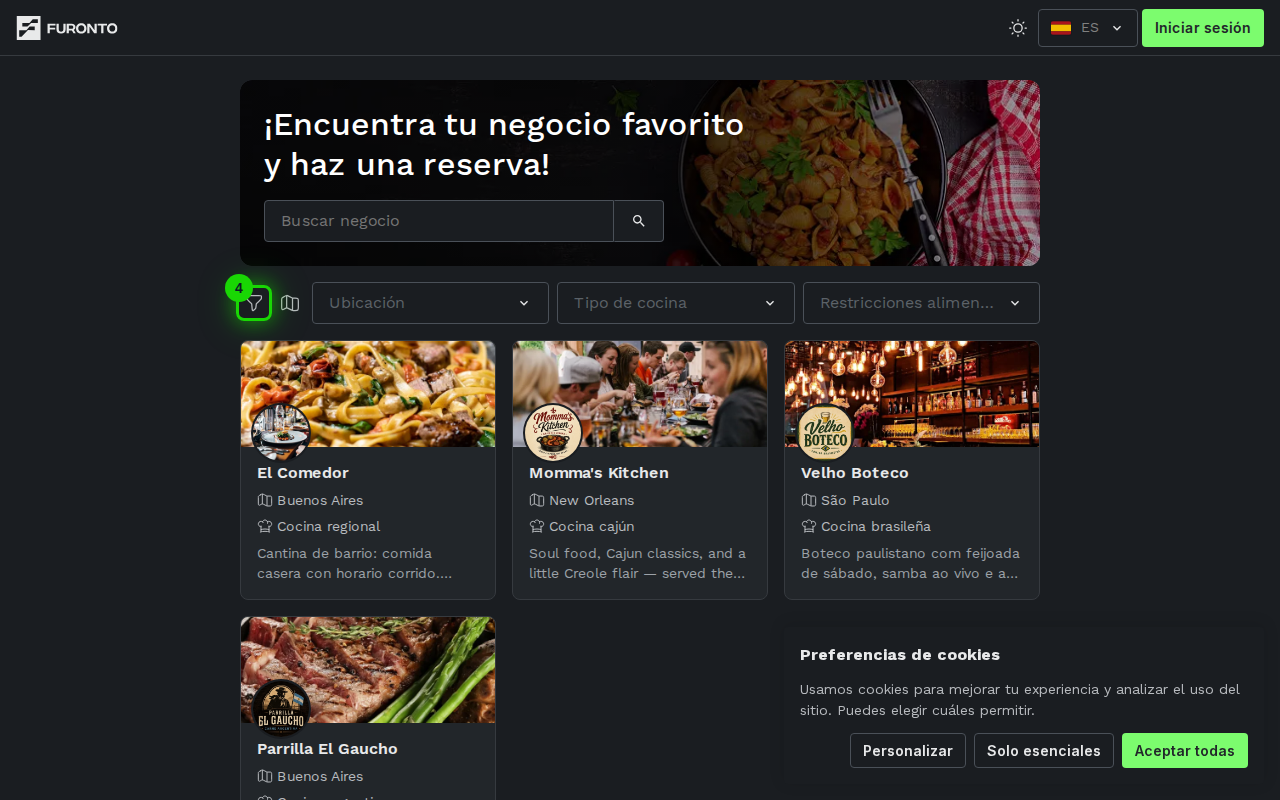Click the map icon beside New Orleans
This screenshot has height=800, width=1280.
pyautogui.click(x=537, y=500)
